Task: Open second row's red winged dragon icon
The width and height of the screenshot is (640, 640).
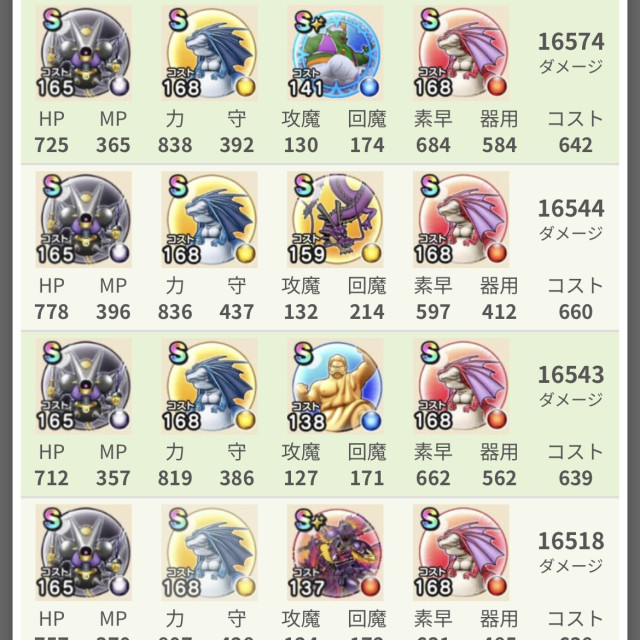Action: point(461,220)
